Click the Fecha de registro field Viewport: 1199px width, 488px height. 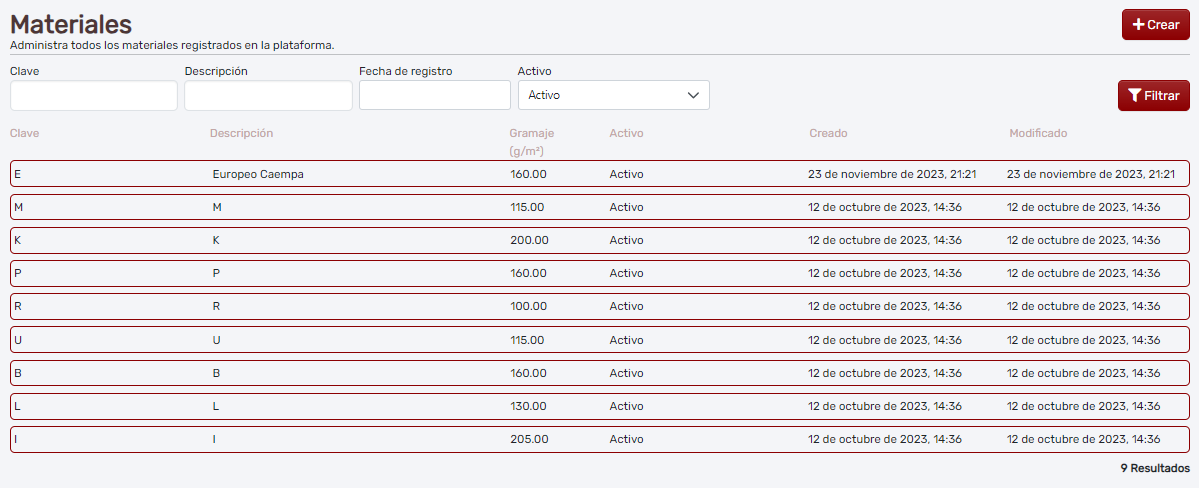pyautogui.click(x=435, y=95)
